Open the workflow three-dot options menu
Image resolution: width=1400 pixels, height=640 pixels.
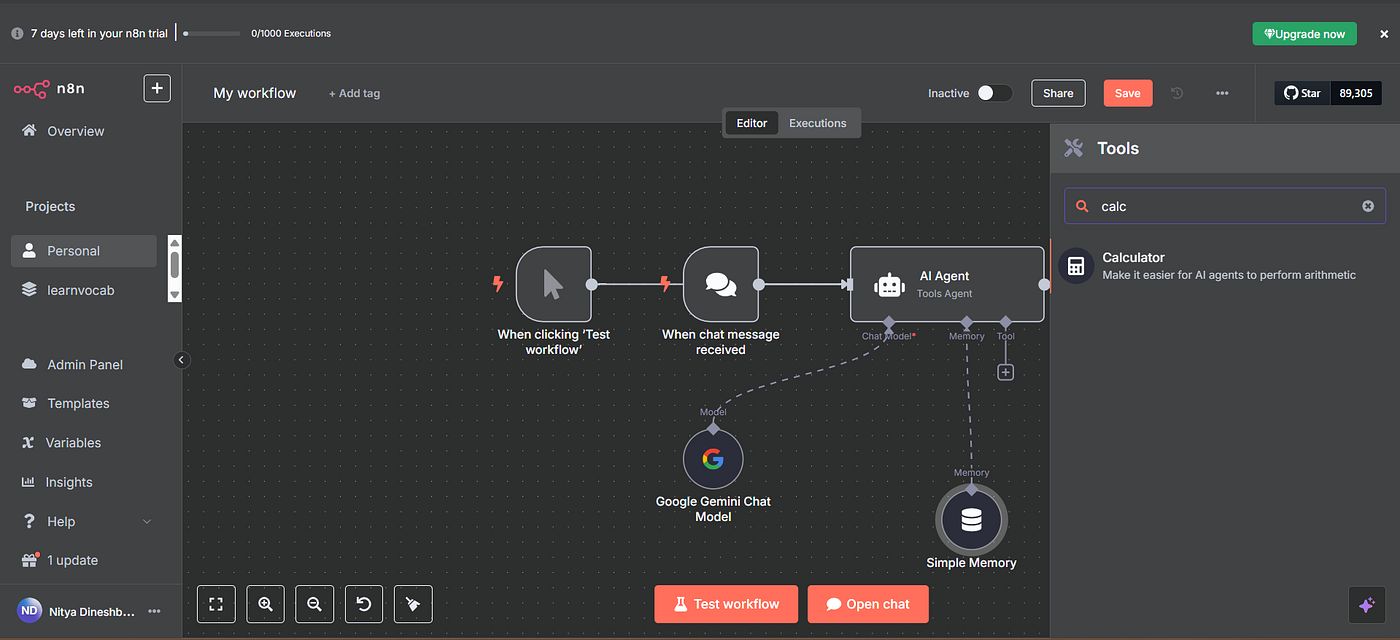pyautogui.click(x=1222, y=93)
